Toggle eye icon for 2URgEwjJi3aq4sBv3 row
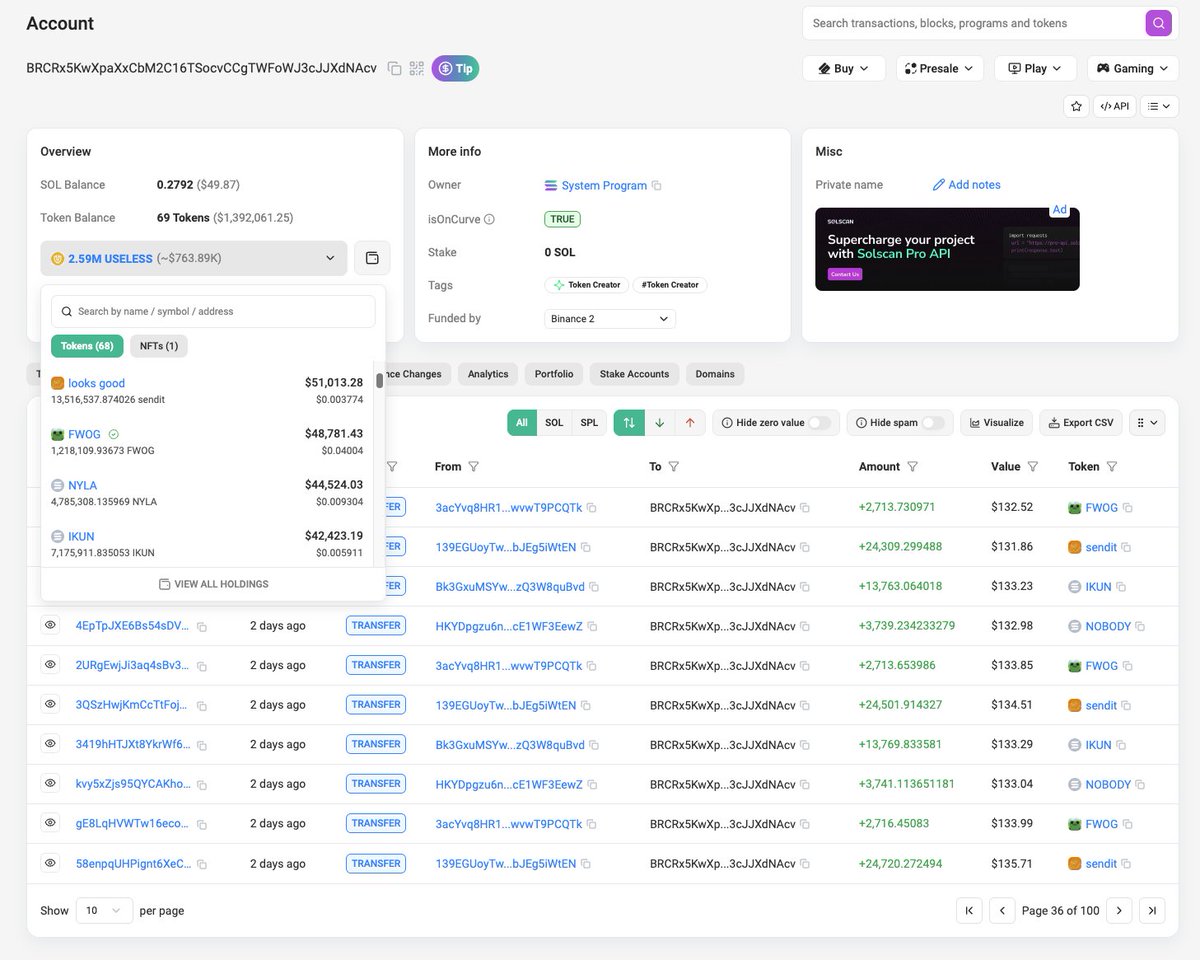 click(50, 665)
